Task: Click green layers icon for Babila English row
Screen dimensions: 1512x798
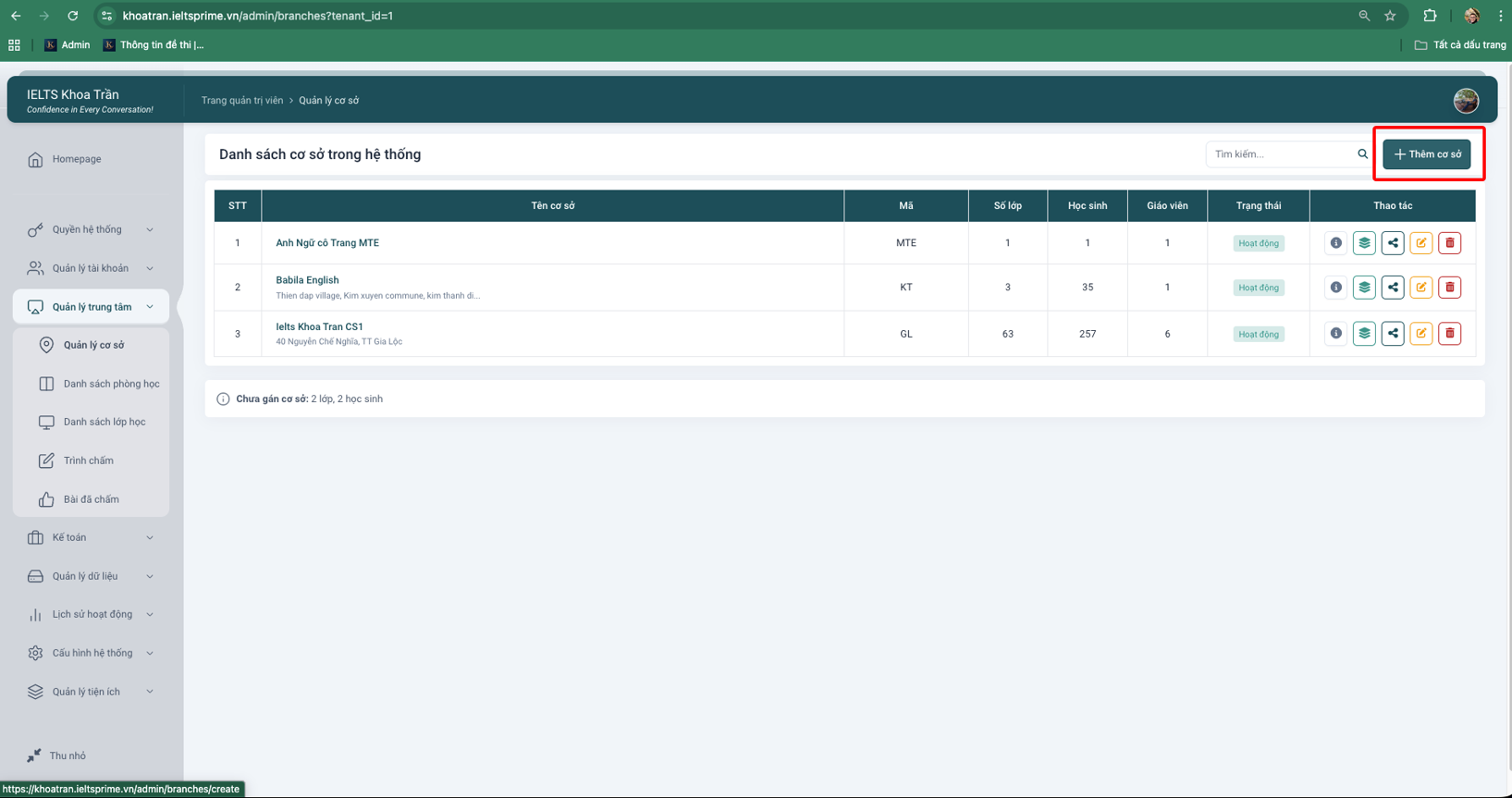Action: point(1364,288)
